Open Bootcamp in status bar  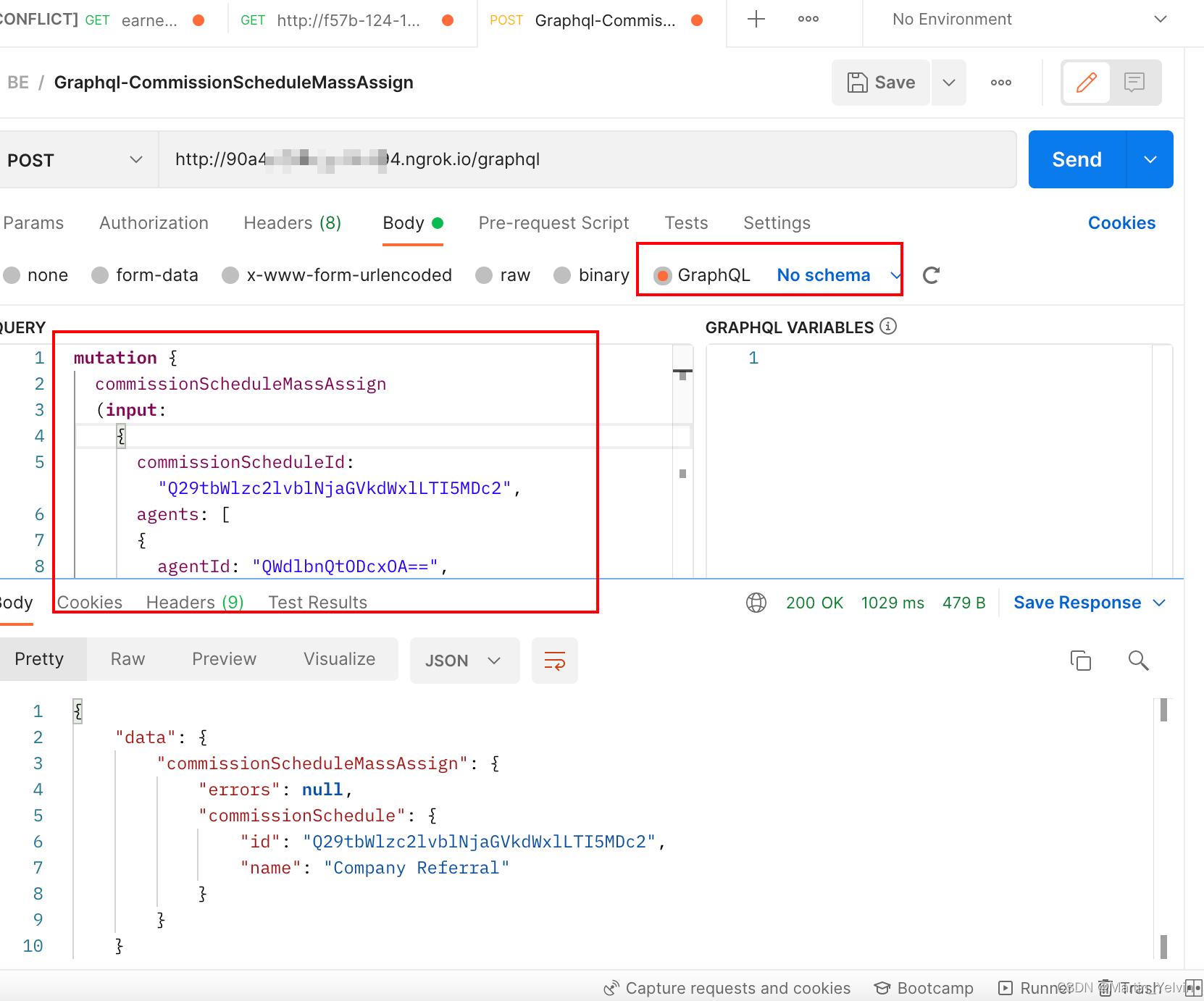924,988
